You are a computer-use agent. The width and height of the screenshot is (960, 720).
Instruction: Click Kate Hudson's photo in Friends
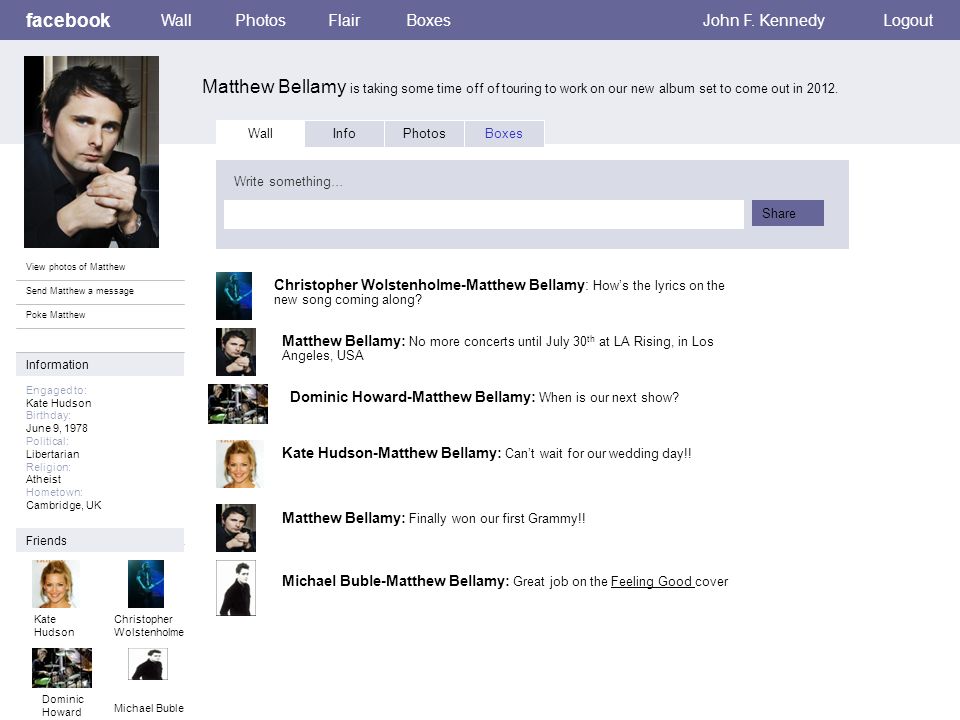pyautogui.click(x=56, y=584)
